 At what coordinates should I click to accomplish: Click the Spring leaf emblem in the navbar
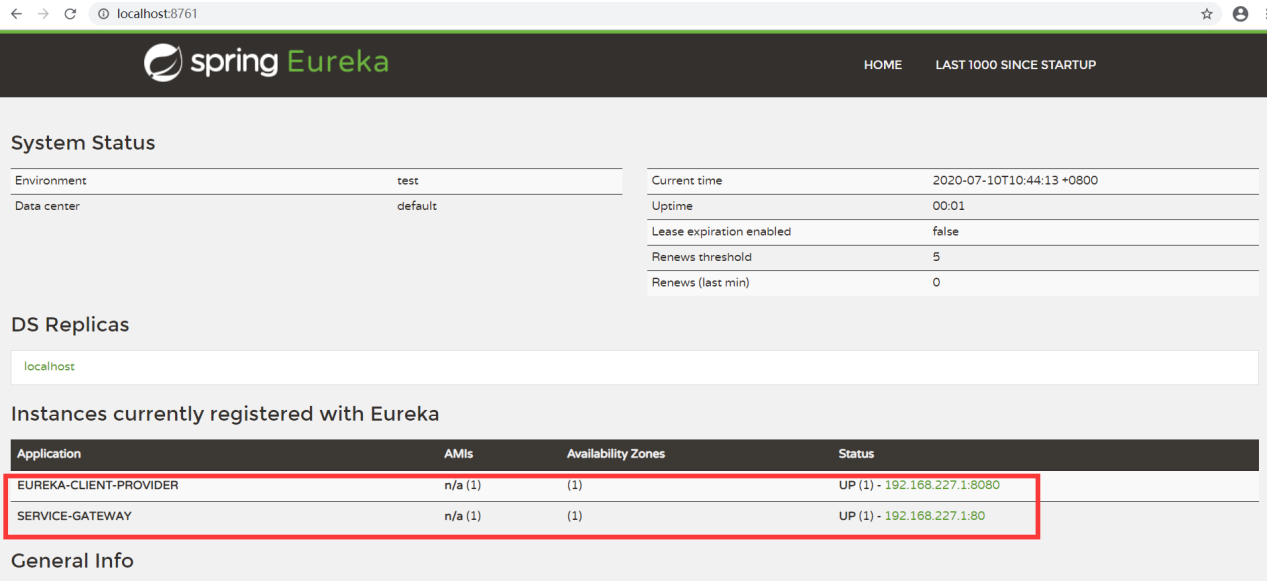pos(165,61)
